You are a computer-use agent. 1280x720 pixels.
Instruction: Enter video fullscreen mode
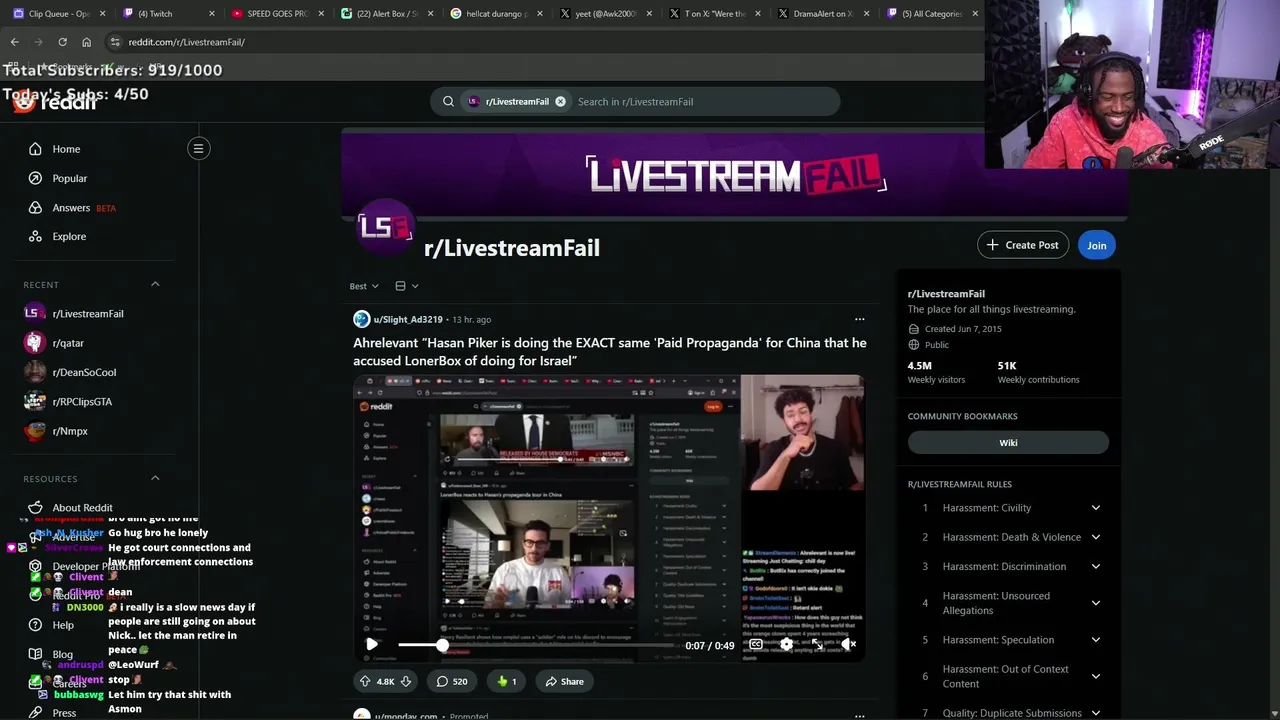pyautogui.click(x=817, y=645)
